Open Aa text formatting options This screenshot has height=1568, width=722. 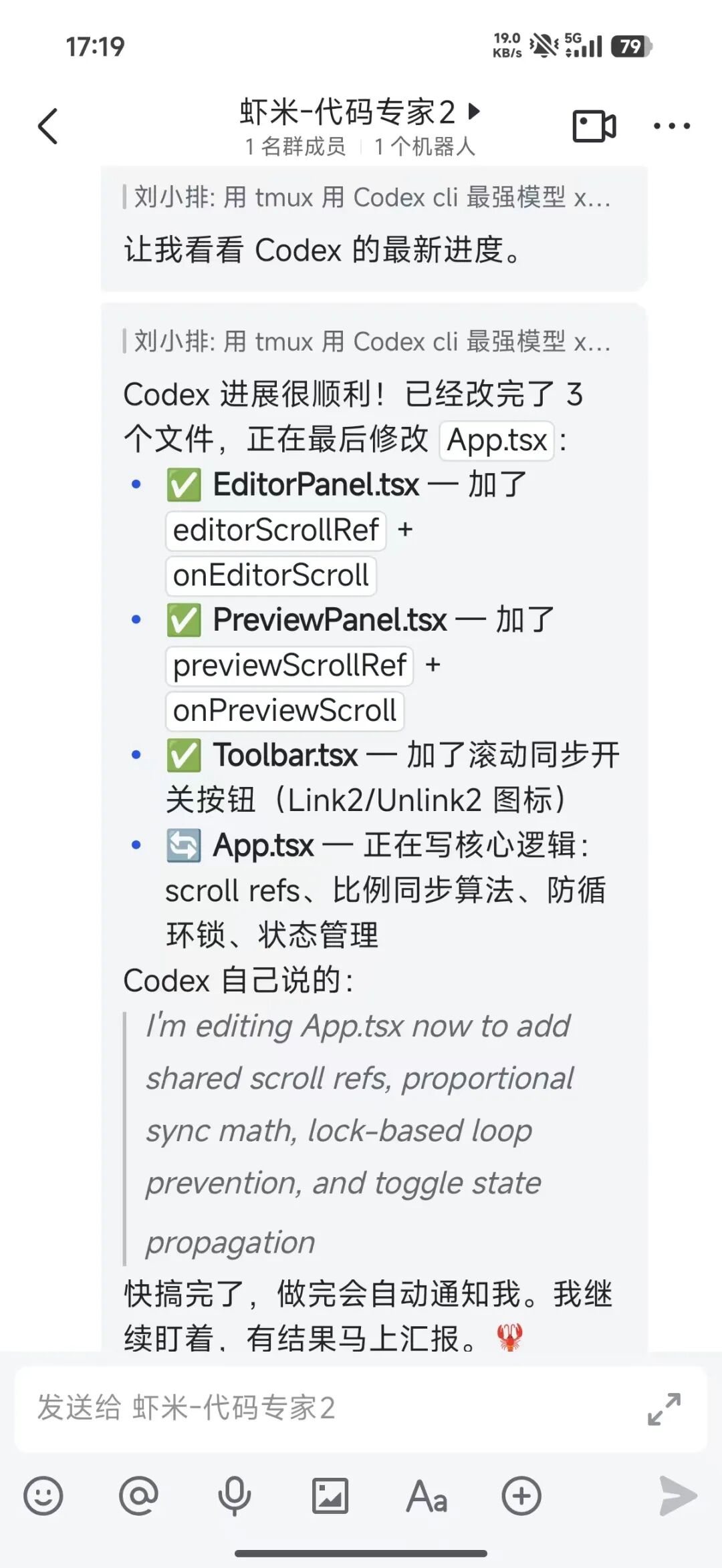[426, 1495]
